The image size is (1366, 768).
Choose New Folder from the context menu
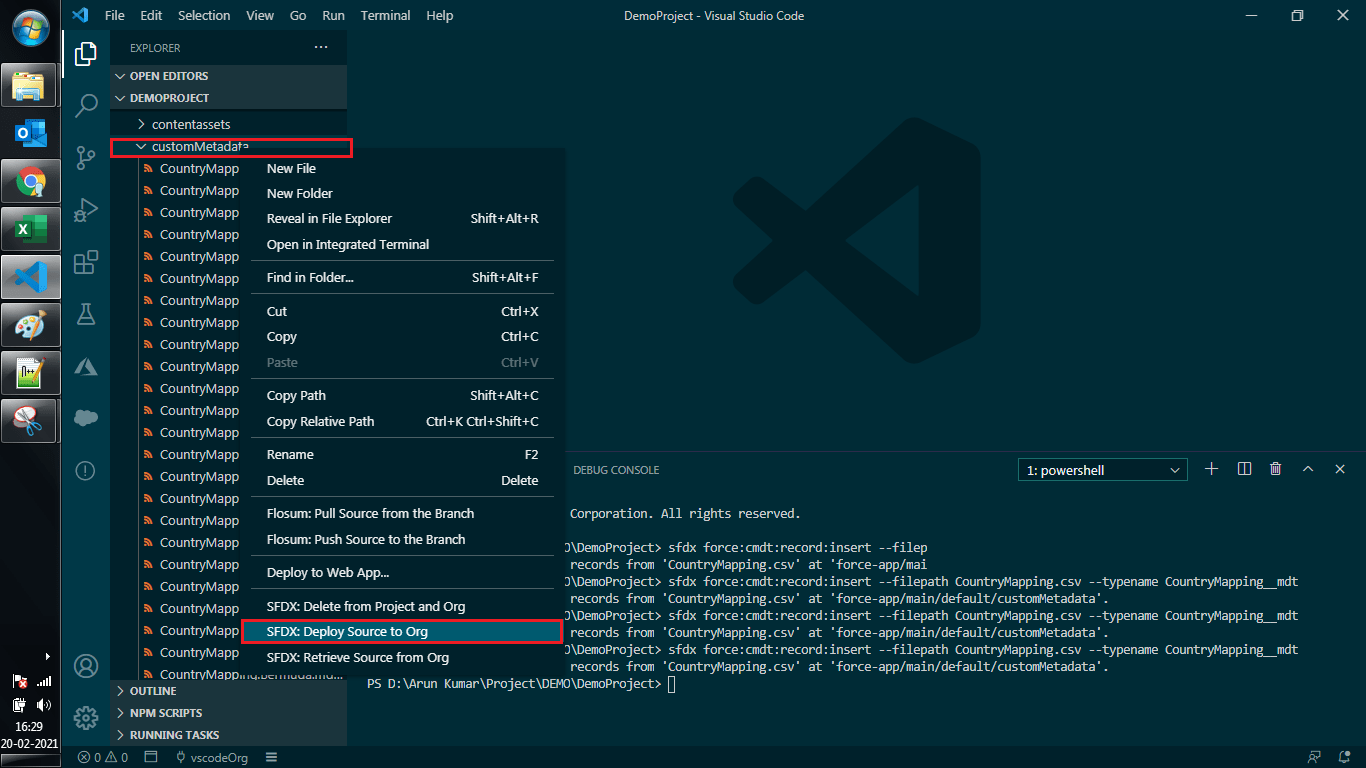point(402,193)
